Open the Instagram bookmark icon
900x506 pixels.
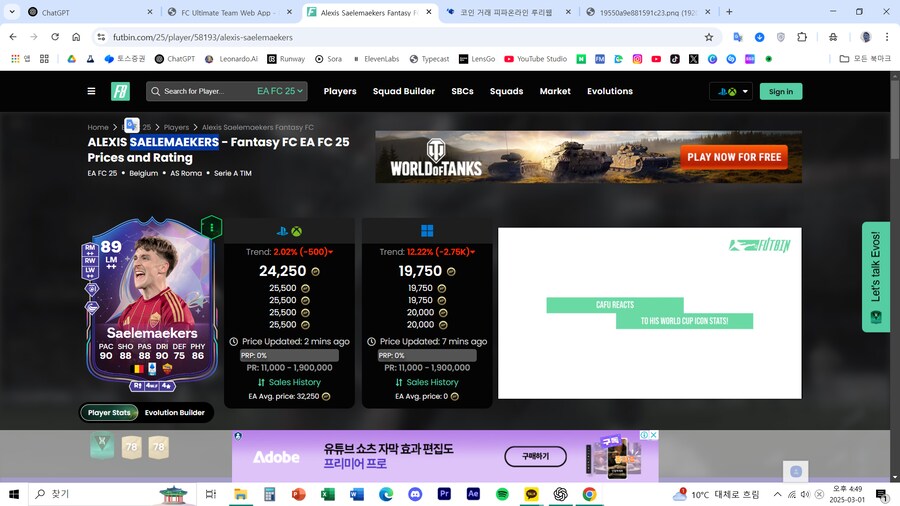coord(637,59)
